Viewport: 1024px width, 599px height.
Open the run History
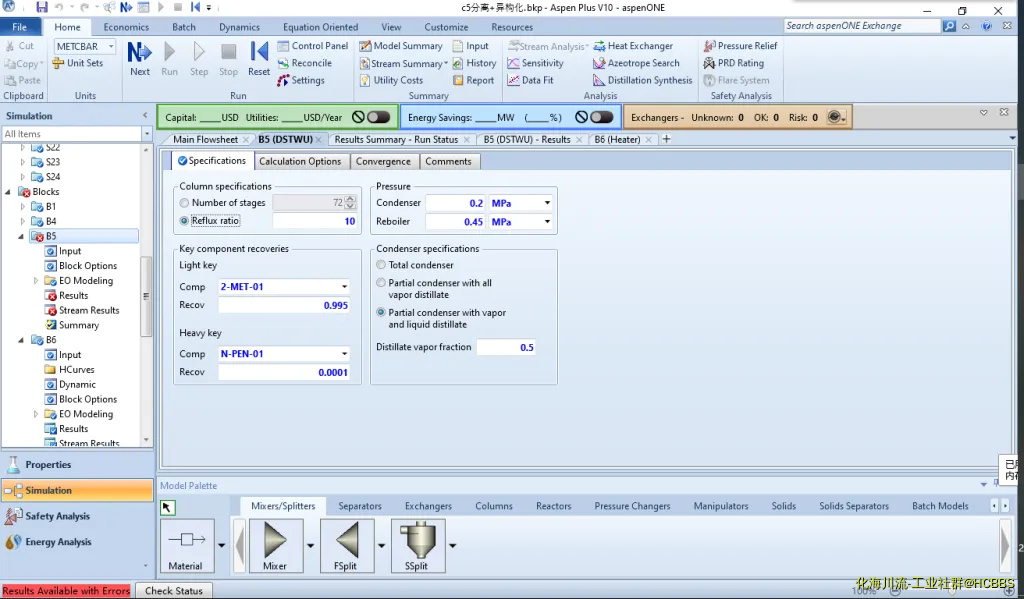pyautogui.click(x=475, y=63)
